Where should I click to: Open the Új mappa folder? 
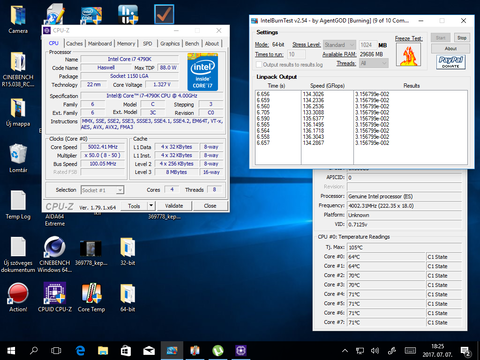coord(18,113)
